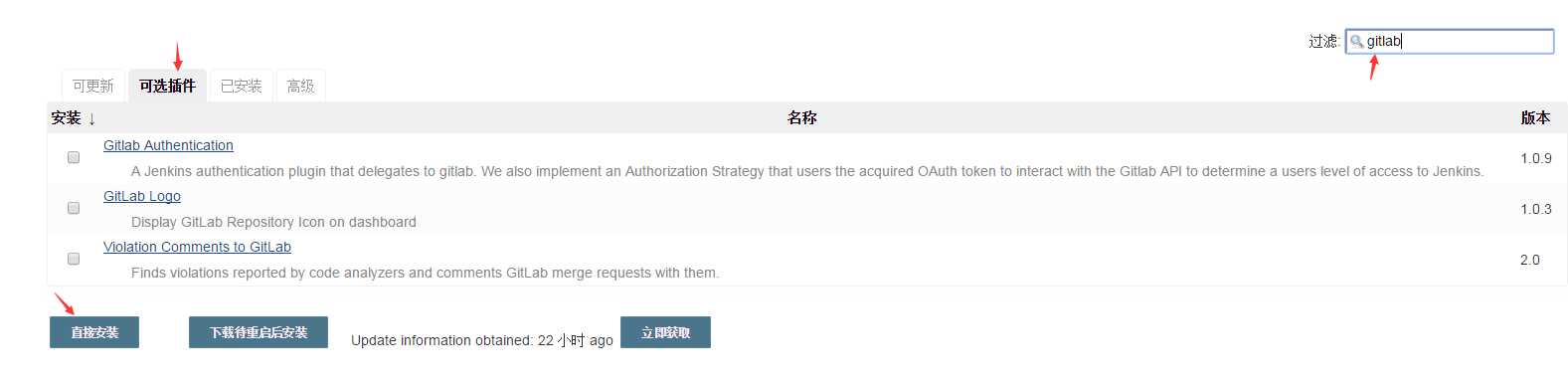This screenshot has width=1568, height=383.
Task: Tick the Gitlab Authentication plugin checkbox
Action: coord(74,157)
